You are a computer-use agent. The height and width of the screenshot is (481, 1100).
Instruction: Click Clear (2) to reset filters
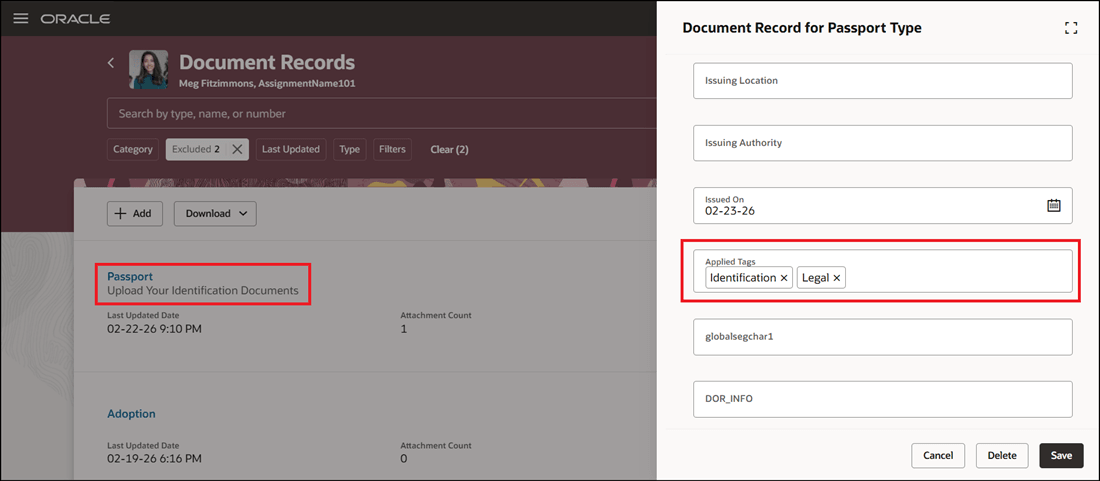[449, 149]
